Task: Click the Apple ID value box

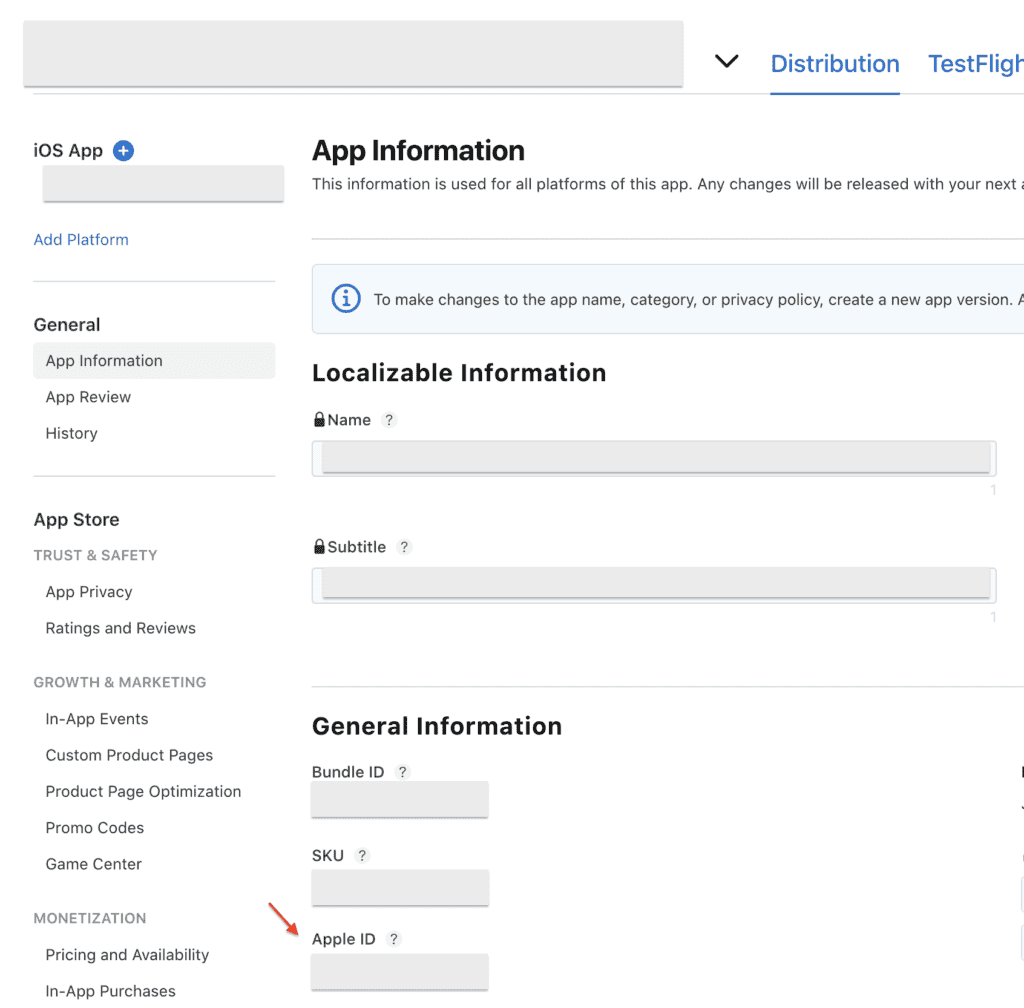Action: 400,972
